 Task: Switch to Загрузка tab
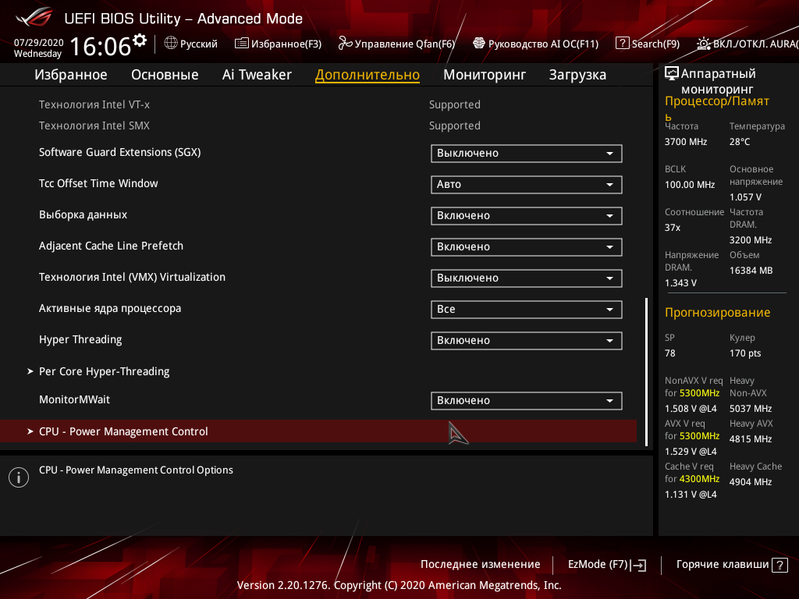pos(577,75)
